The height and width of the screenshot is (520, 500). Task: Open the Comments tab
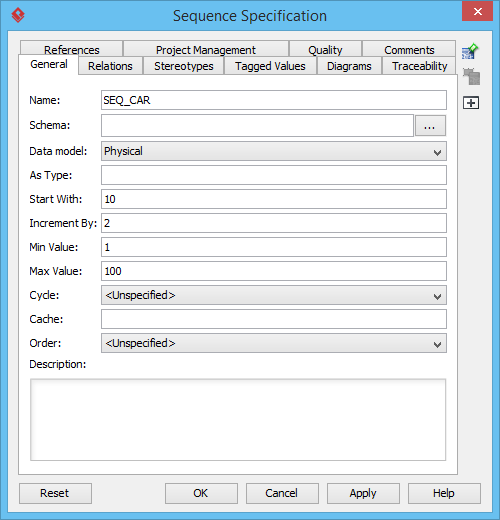point(409,49)
